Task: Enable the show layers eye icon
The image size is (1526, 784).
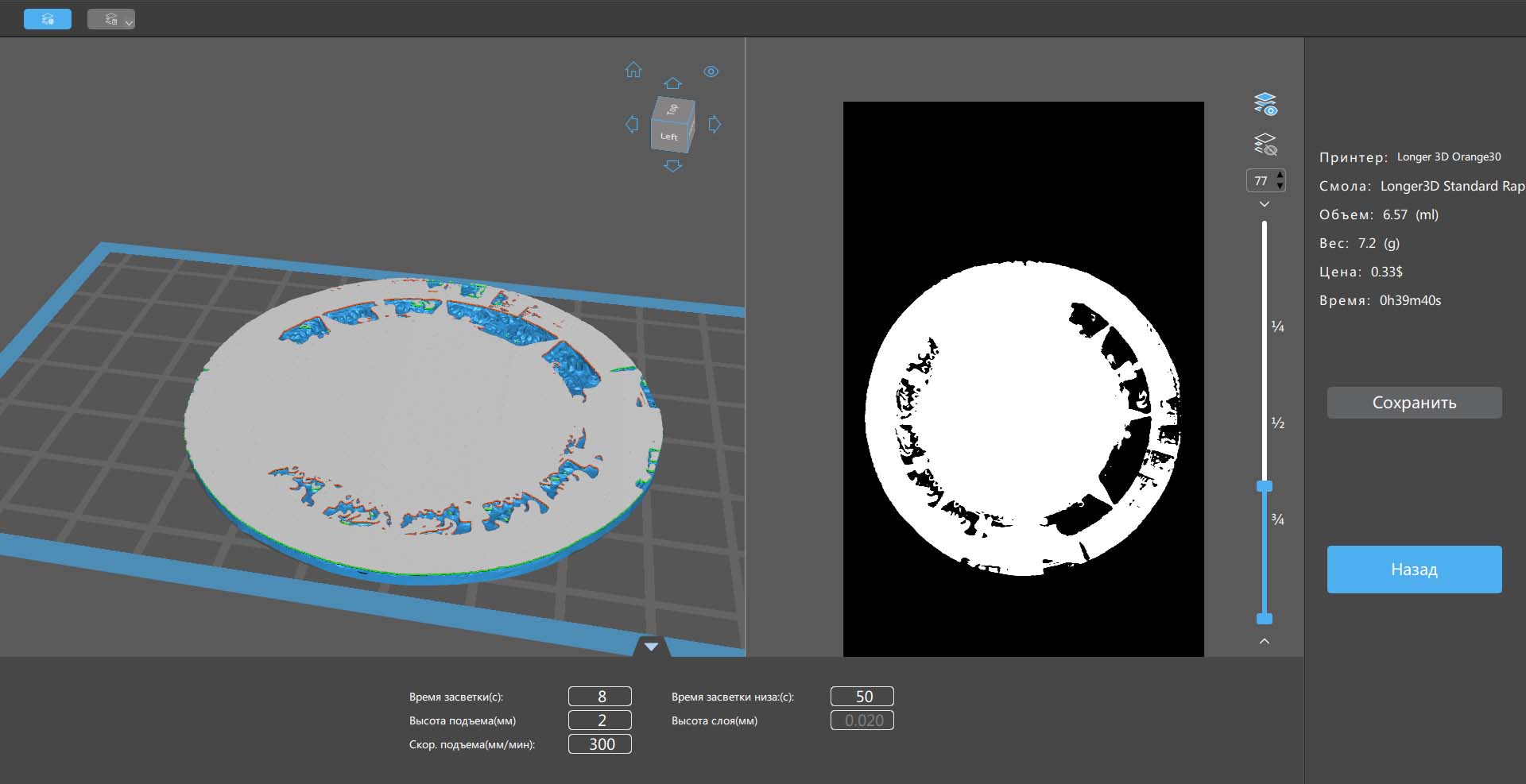Action: 1265,104
